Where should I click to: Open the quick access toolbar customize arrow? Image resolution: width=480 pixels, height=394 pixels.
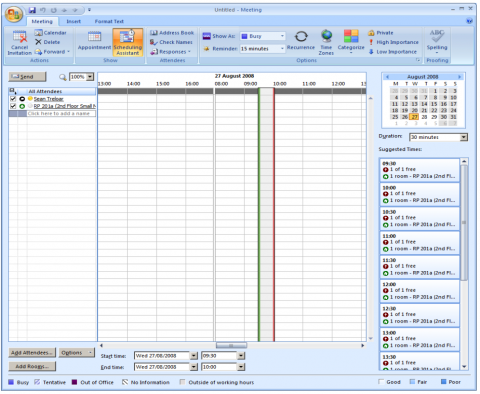pos(89,10)
